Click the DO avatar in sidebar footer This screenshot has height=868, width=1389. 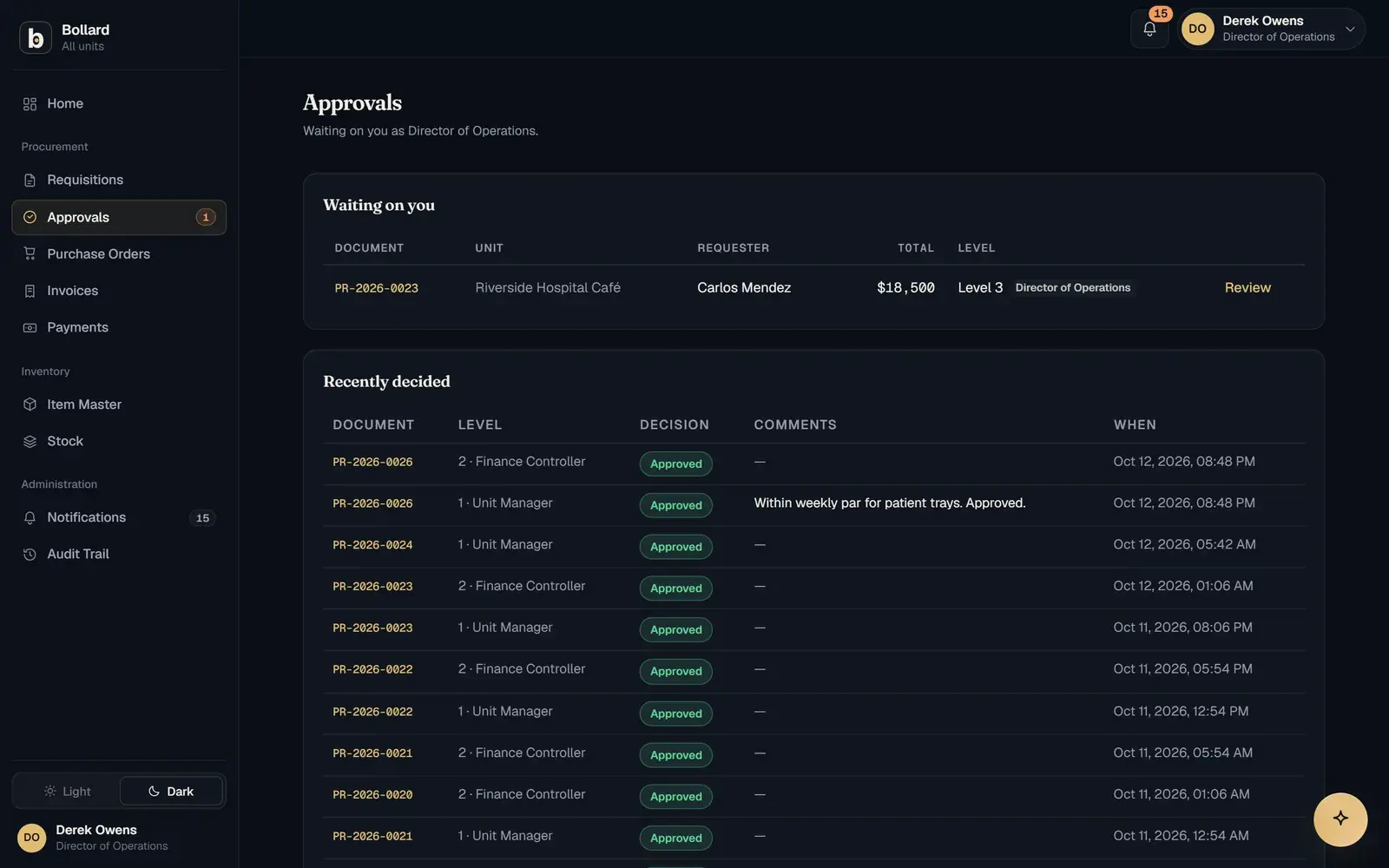[31, 838]
